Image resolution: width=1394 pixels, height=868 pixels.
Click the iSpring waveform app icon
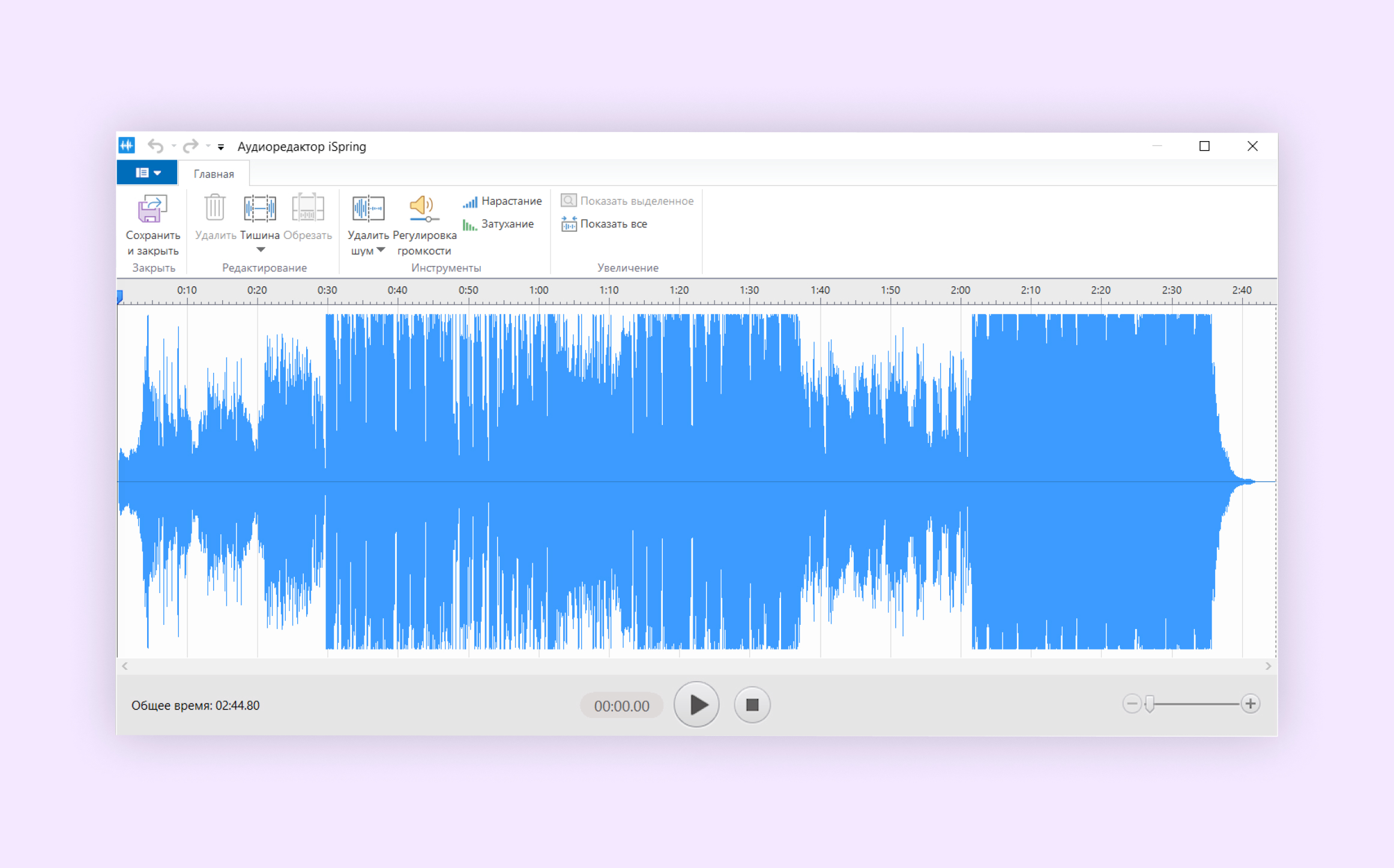pyautogui.click(x=127, y=145)
